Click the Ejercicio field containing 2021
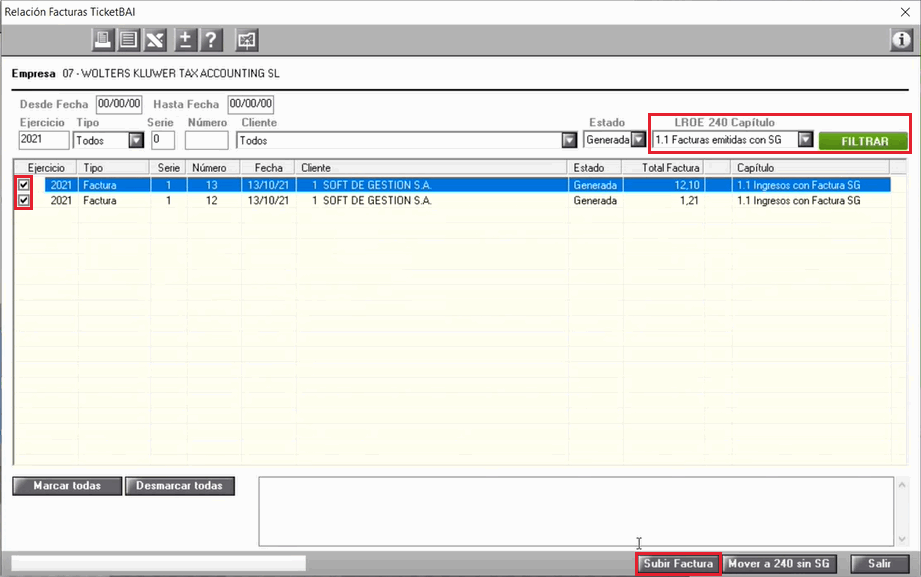 pos(44,140)
